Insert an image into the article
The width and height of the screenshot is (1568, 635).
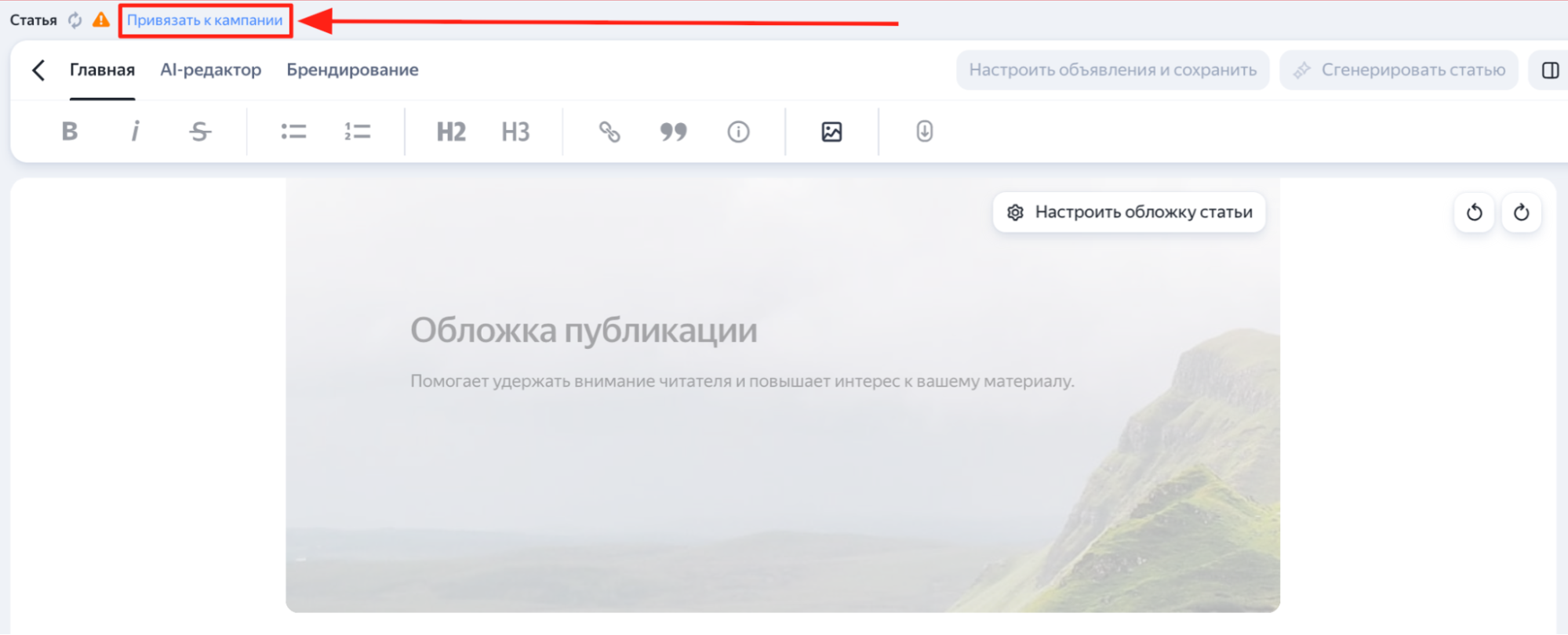pos(831,131)
